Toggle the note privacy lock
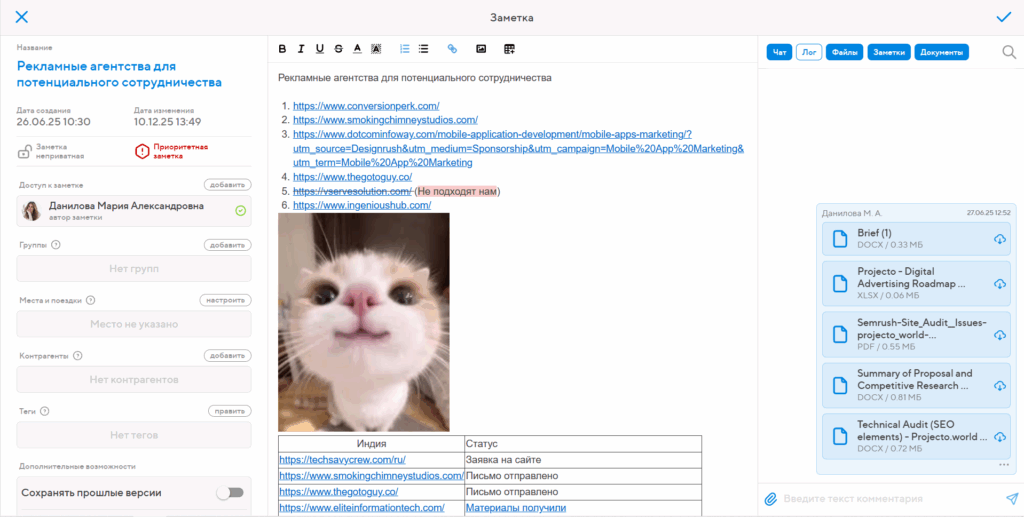This screenshot has width=1024, height=517. [25, 152]
